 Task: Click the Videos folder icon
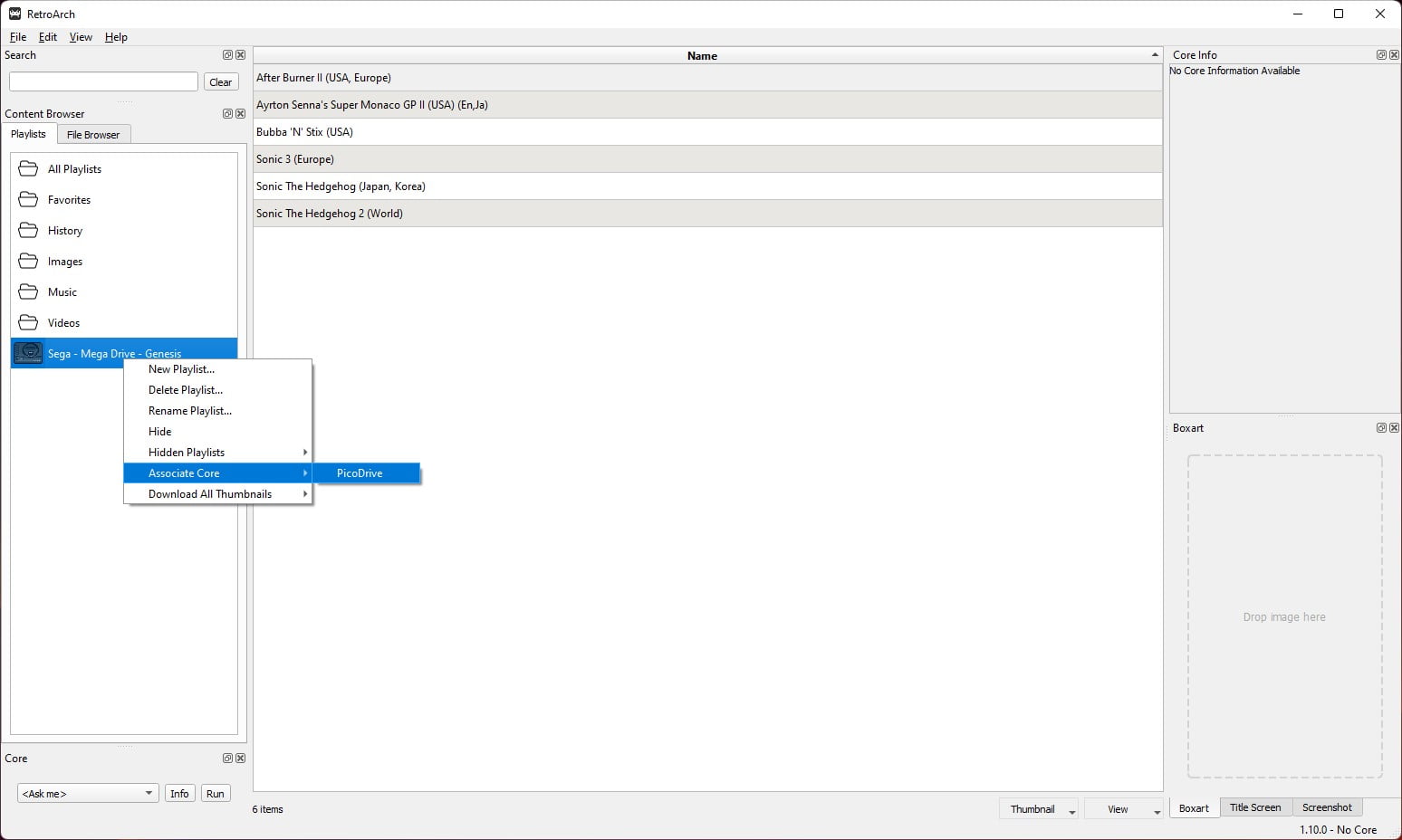coord(29,323)
